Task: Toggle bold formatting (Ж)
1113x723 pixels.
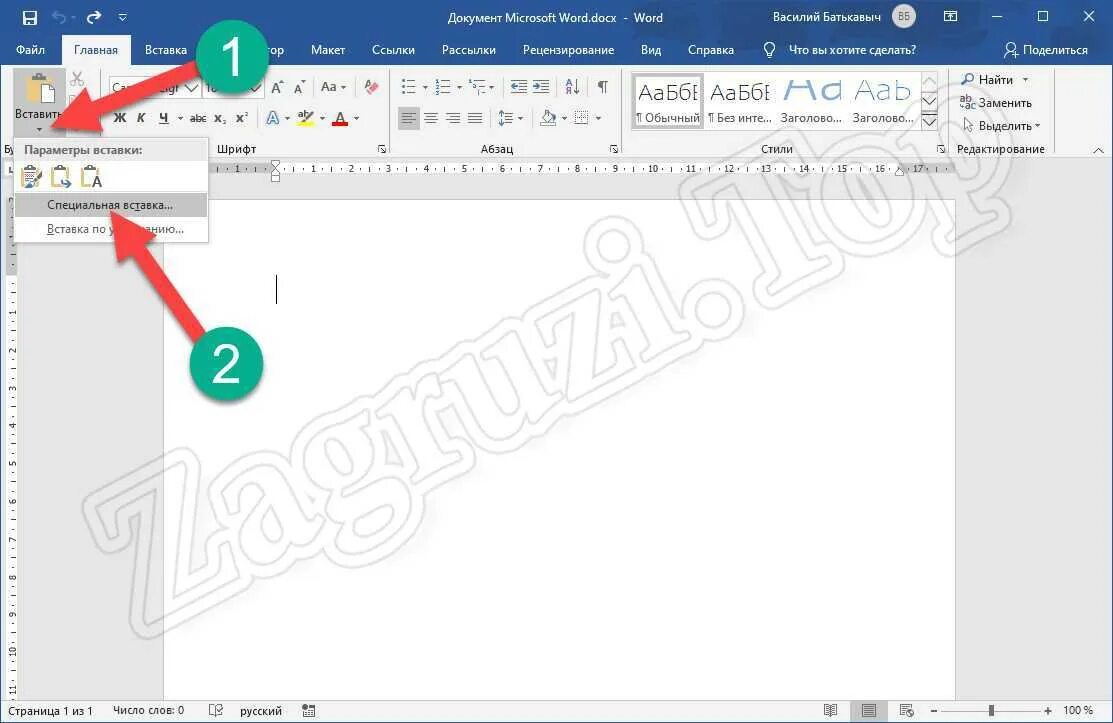Action: pyautogui.click(x=120, y=118)
